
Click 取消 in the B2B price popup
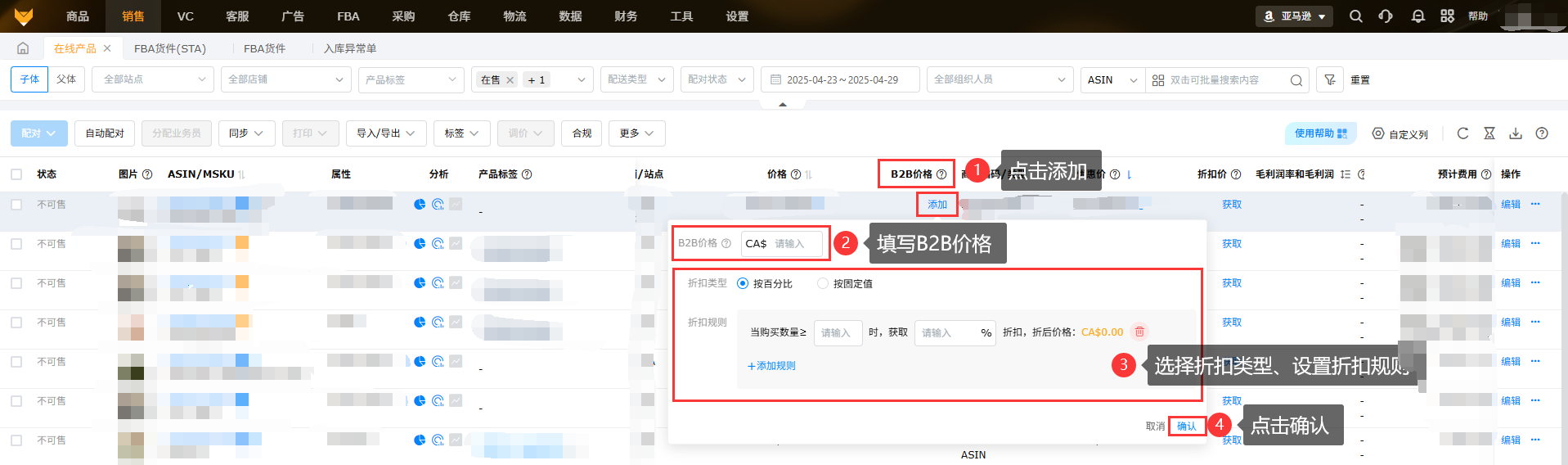1155,426
